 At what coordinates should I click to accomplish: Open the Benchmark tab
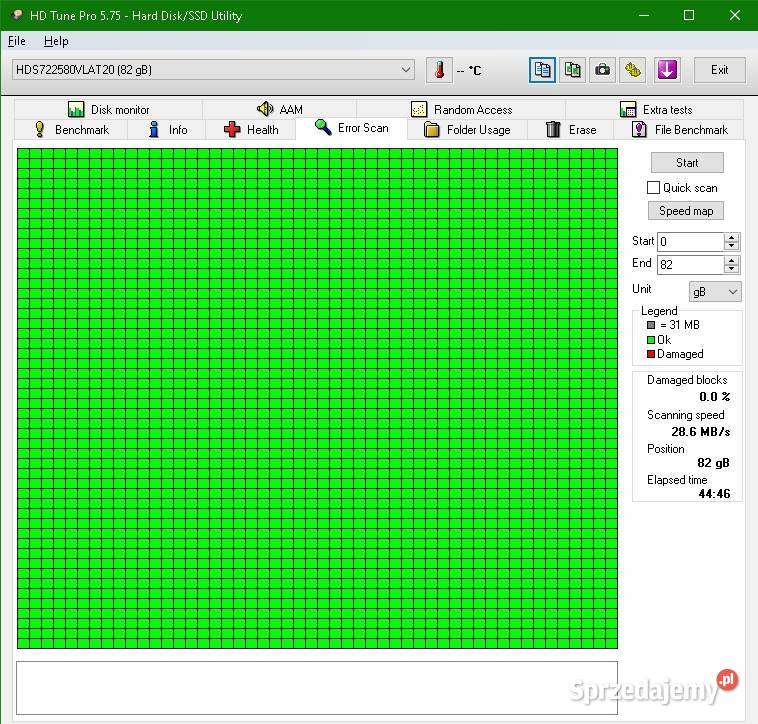pos(70,130)
